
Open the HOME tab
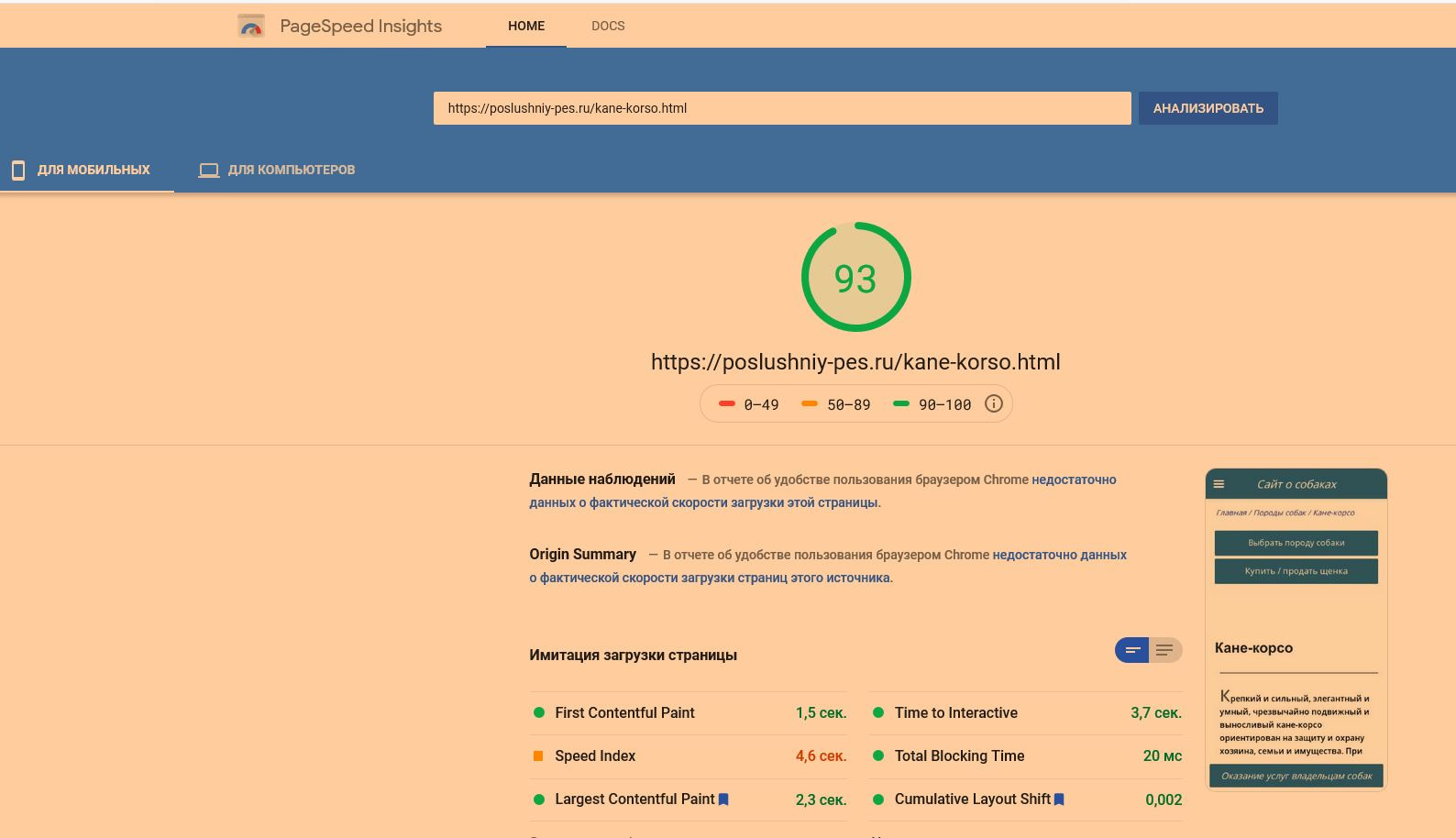[526, 26]
